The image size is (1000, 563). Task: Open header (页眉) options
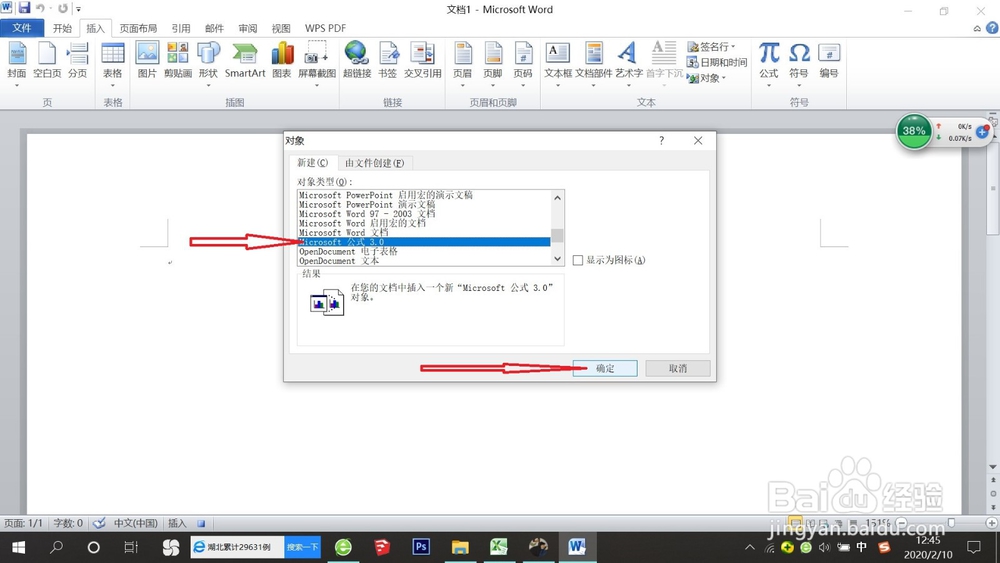point(462,62)
